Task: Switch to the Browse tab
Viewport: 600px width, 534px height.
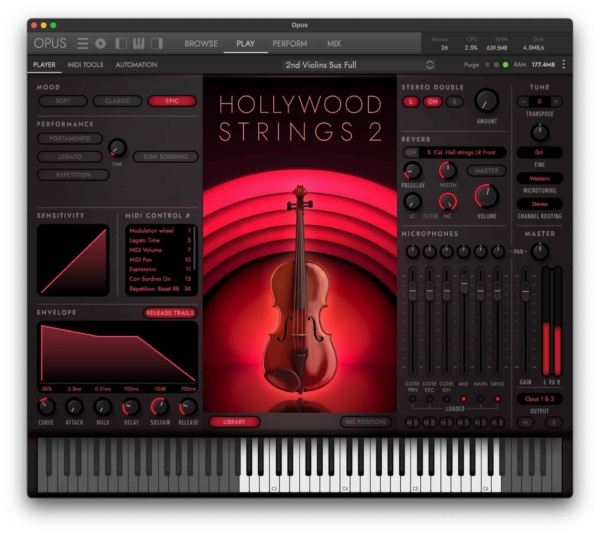Action: pyautogui.click(x=201, y=44)
